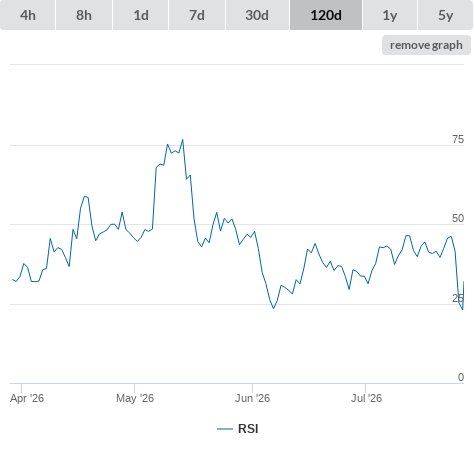The height and width of the screenshot is (455, 474).
Task: Select the 30d range tab
Action: 257,15
